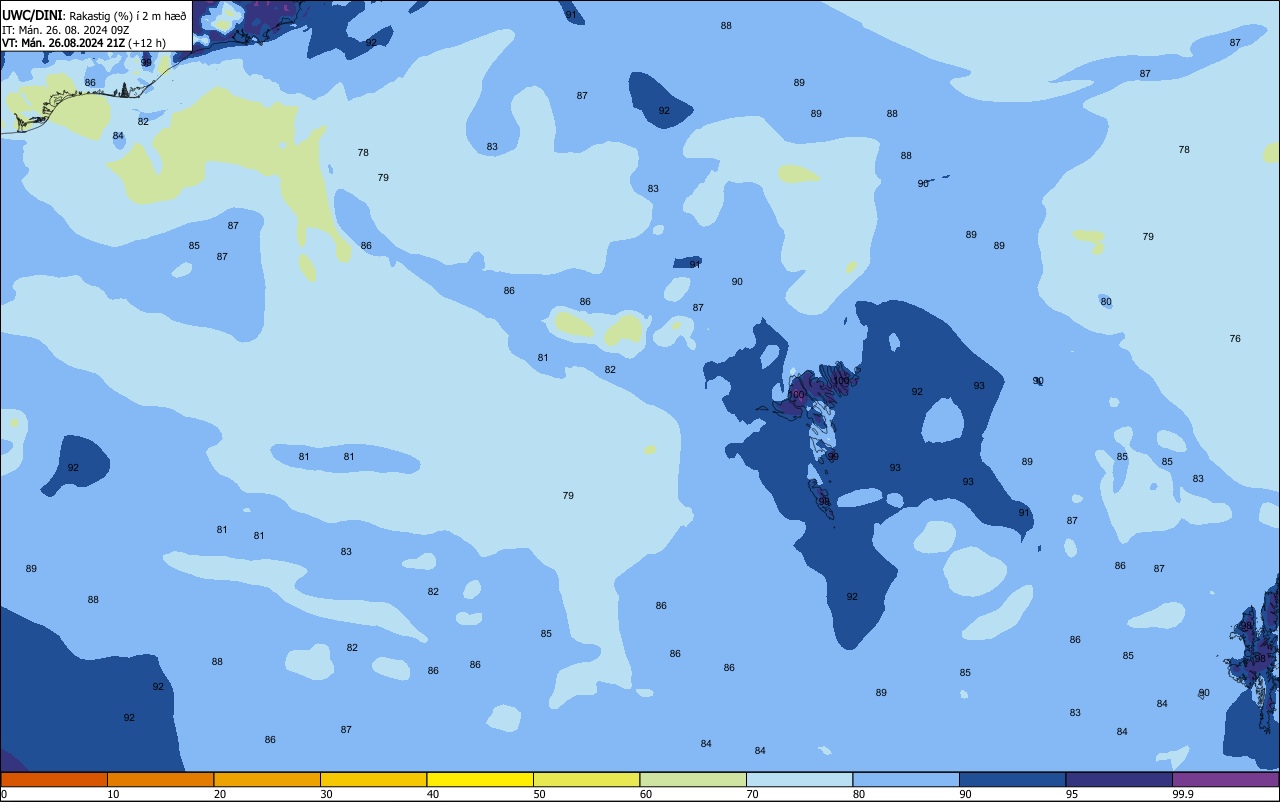Pick the 90–95 dark blue legend swatch
1280x802 pixels.
pos(1012,779)
